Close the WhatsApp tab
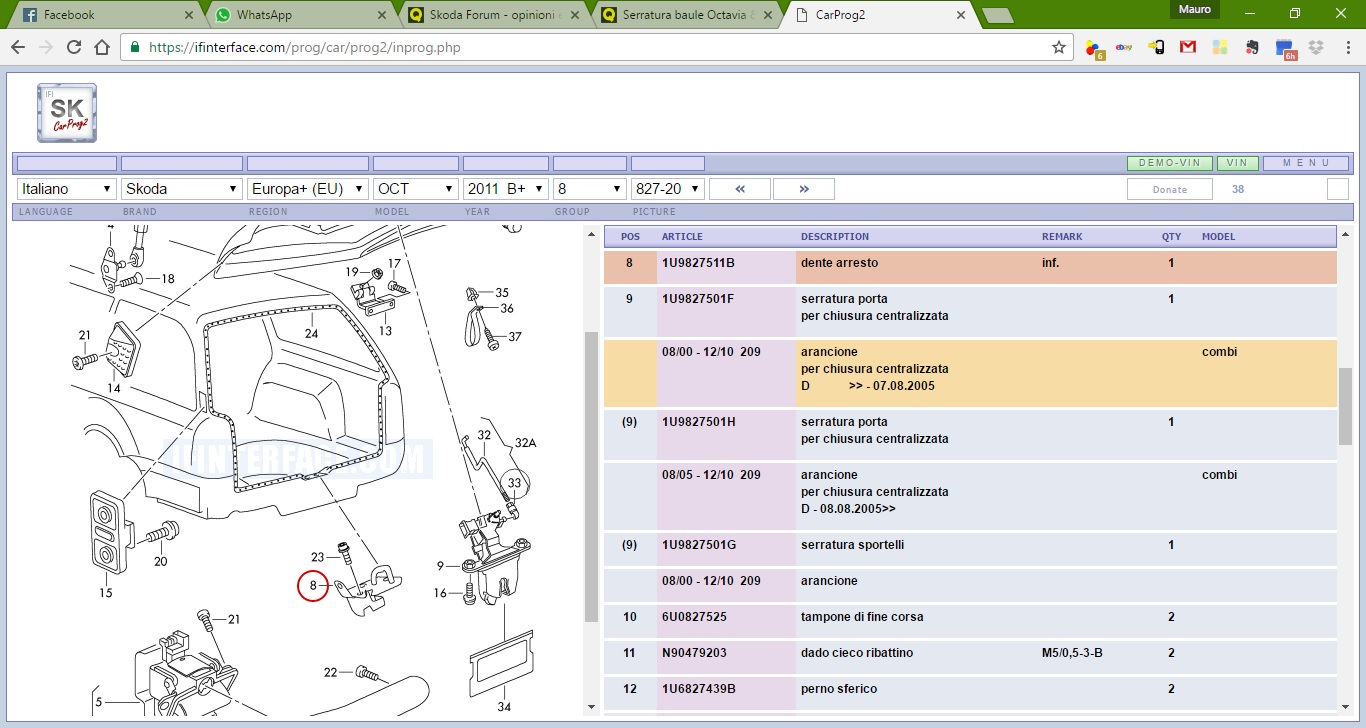This screenshot has width=1366, height=728. coord(382,15)
